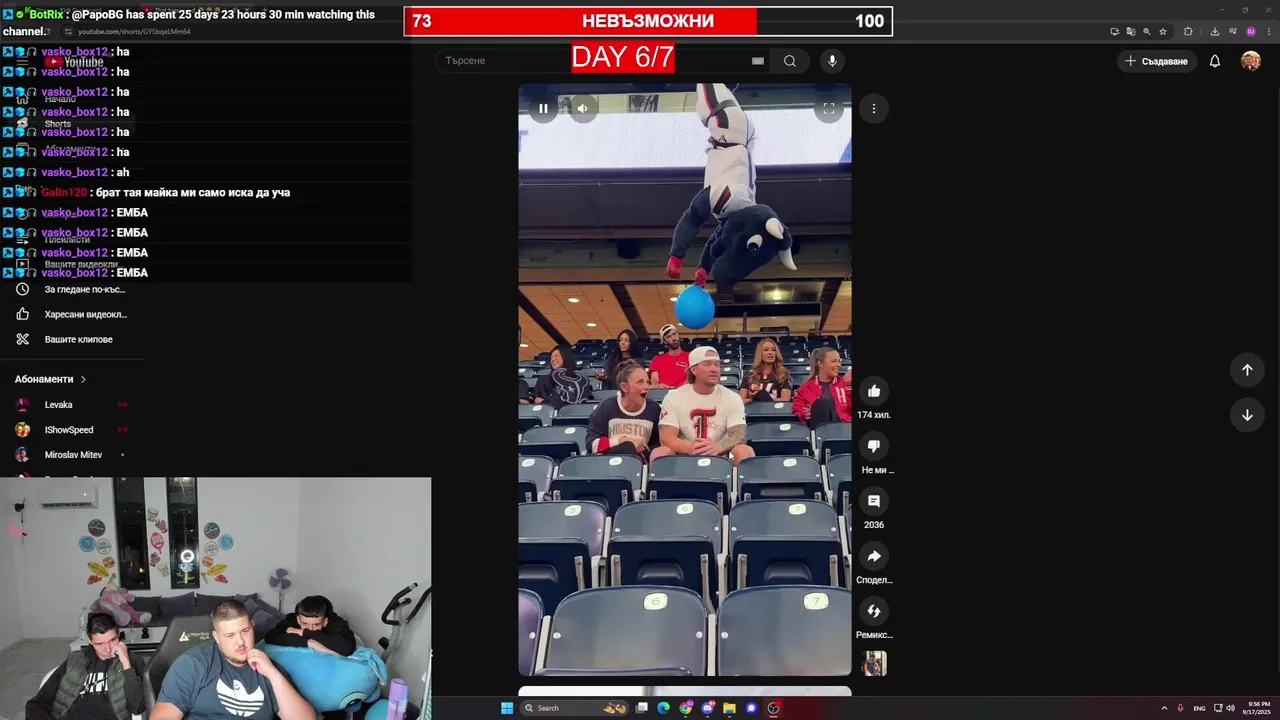Open the system tray volume control
Viewport: 1280px width, 720px height.
pyautogui.click(x=1230, y=708)
